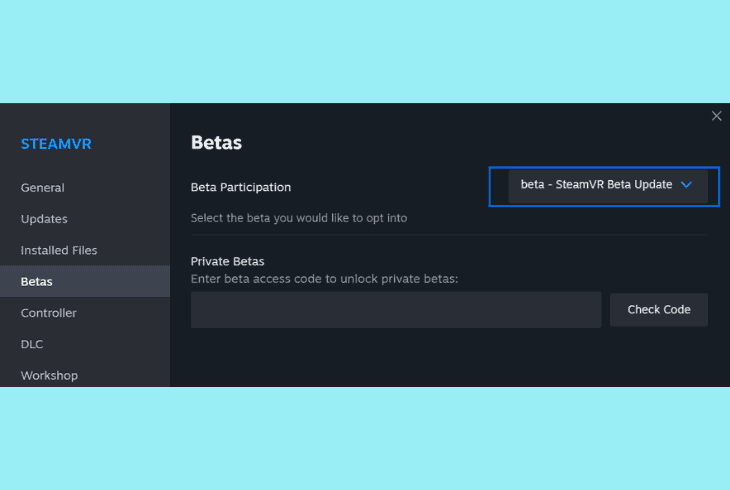Image resolution: width=730 pixels, height=490 pixels.
Task: Select the Betas sidebar item
Action: (x=85, y=281)
